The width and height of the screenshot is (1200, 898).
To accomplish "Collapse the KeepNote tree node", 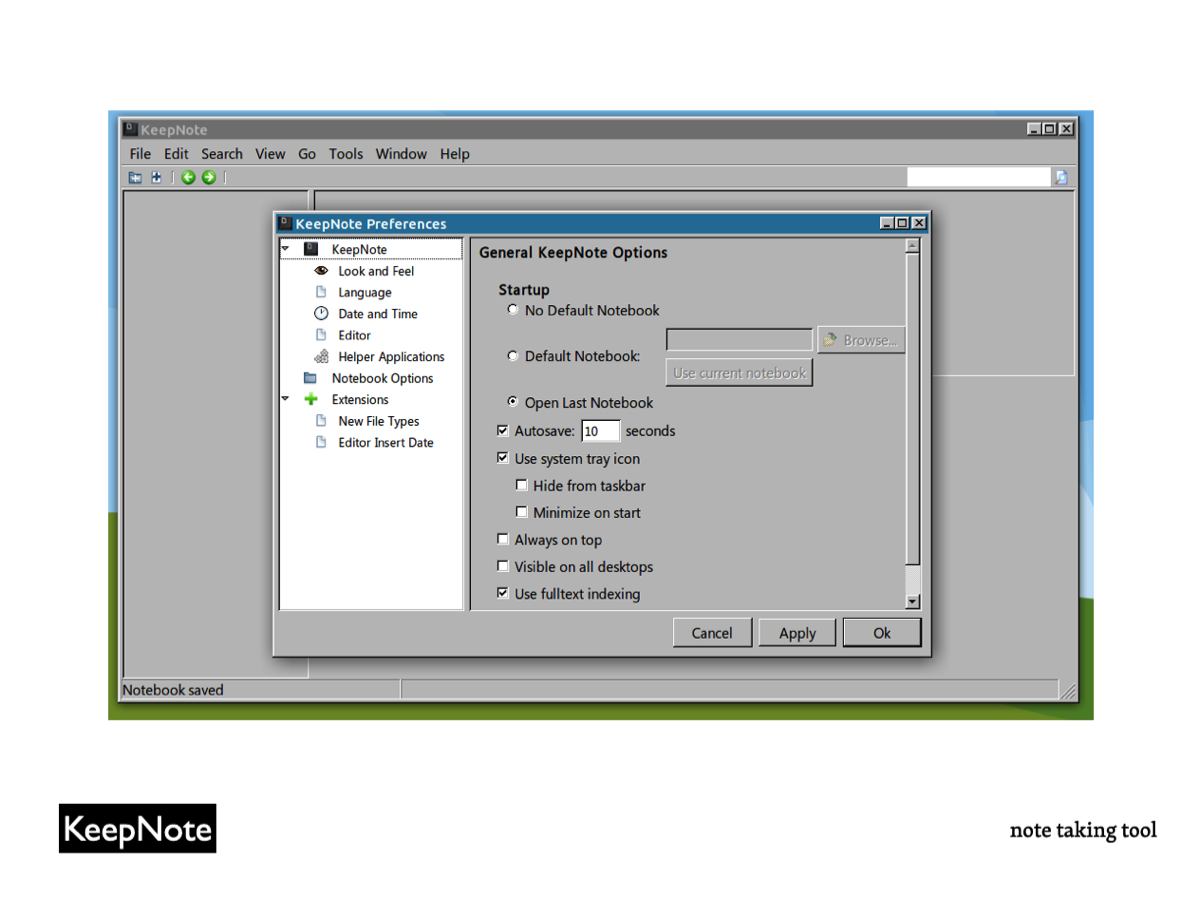I will click(x=285, y=249).
